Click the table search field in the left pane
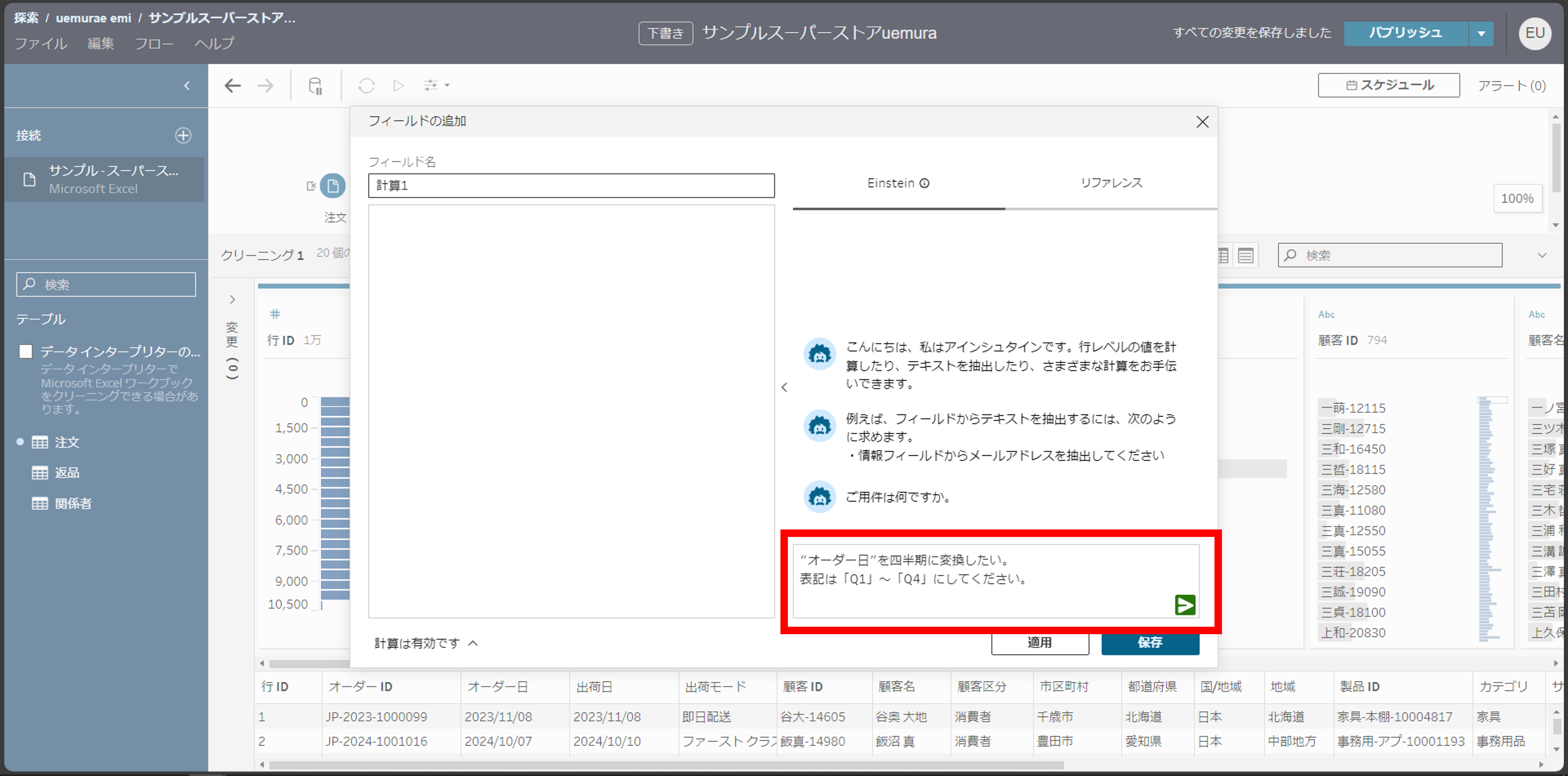The height and width of the screenshot is (776, 1568). (x=106, y=284)
